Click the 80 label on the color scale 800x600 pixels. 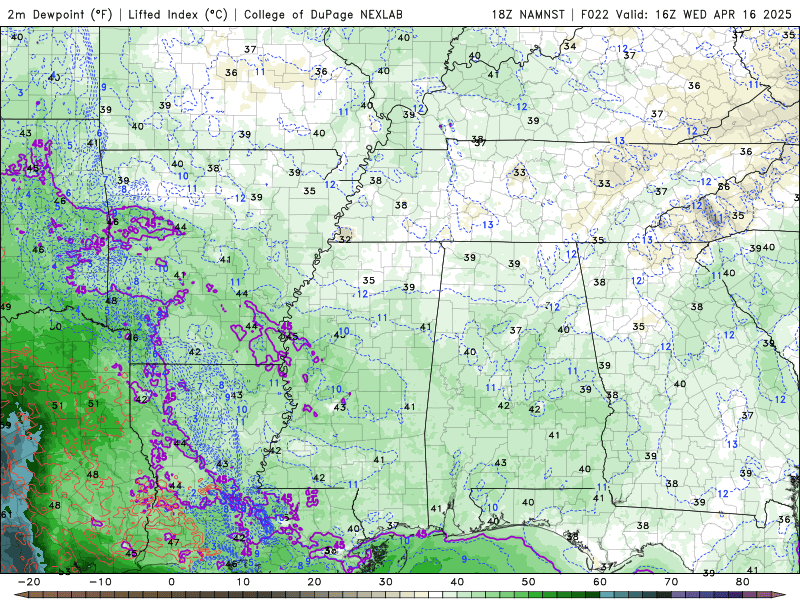click(743, 582)
